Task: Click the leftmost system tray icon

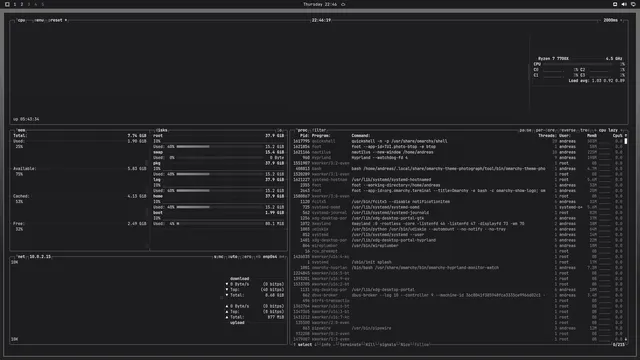Action: click(x=615, y=4)
